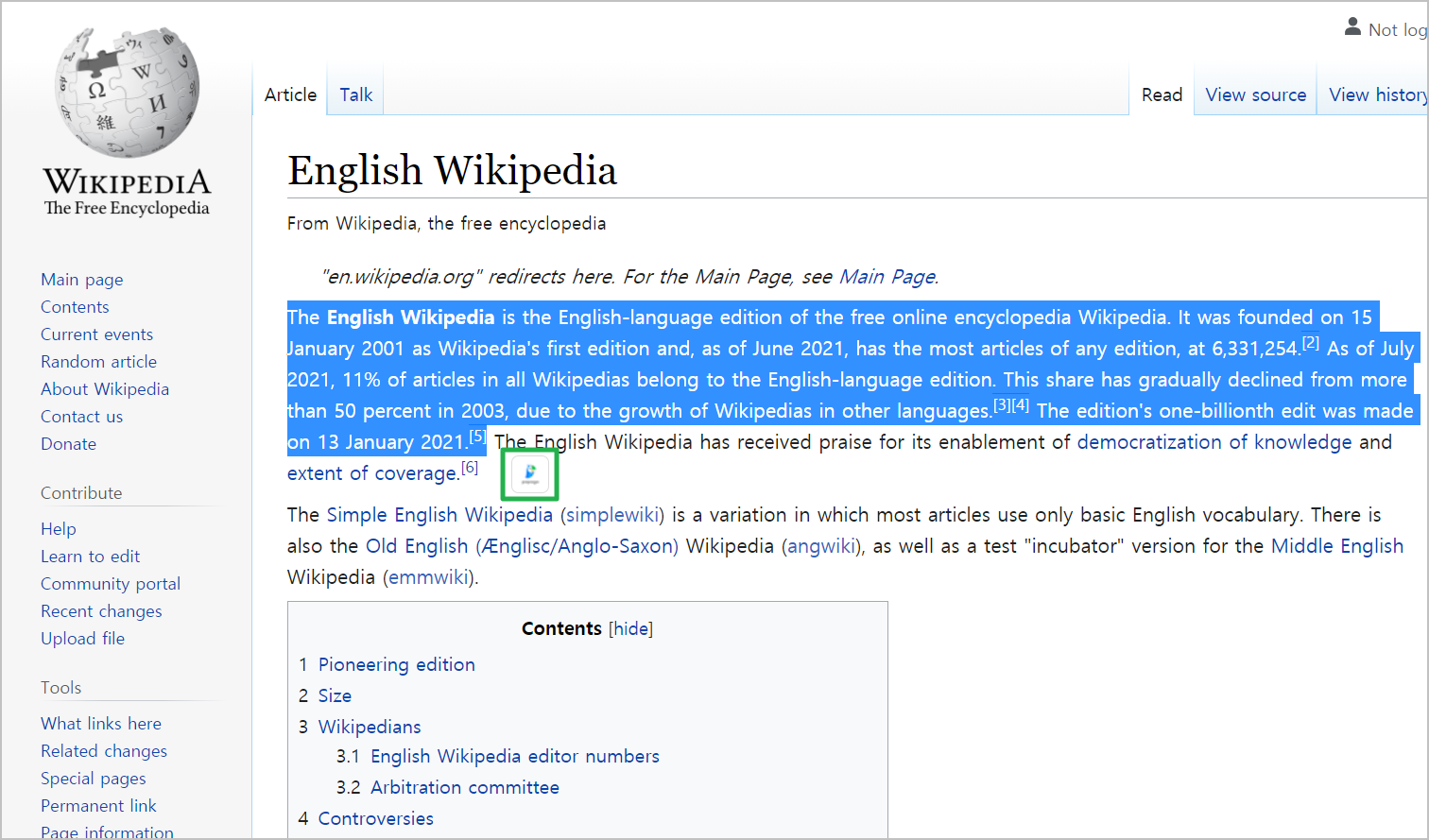1429x840 pixels.
Task: Open democratization of knowledge link
Action: 1214,442
